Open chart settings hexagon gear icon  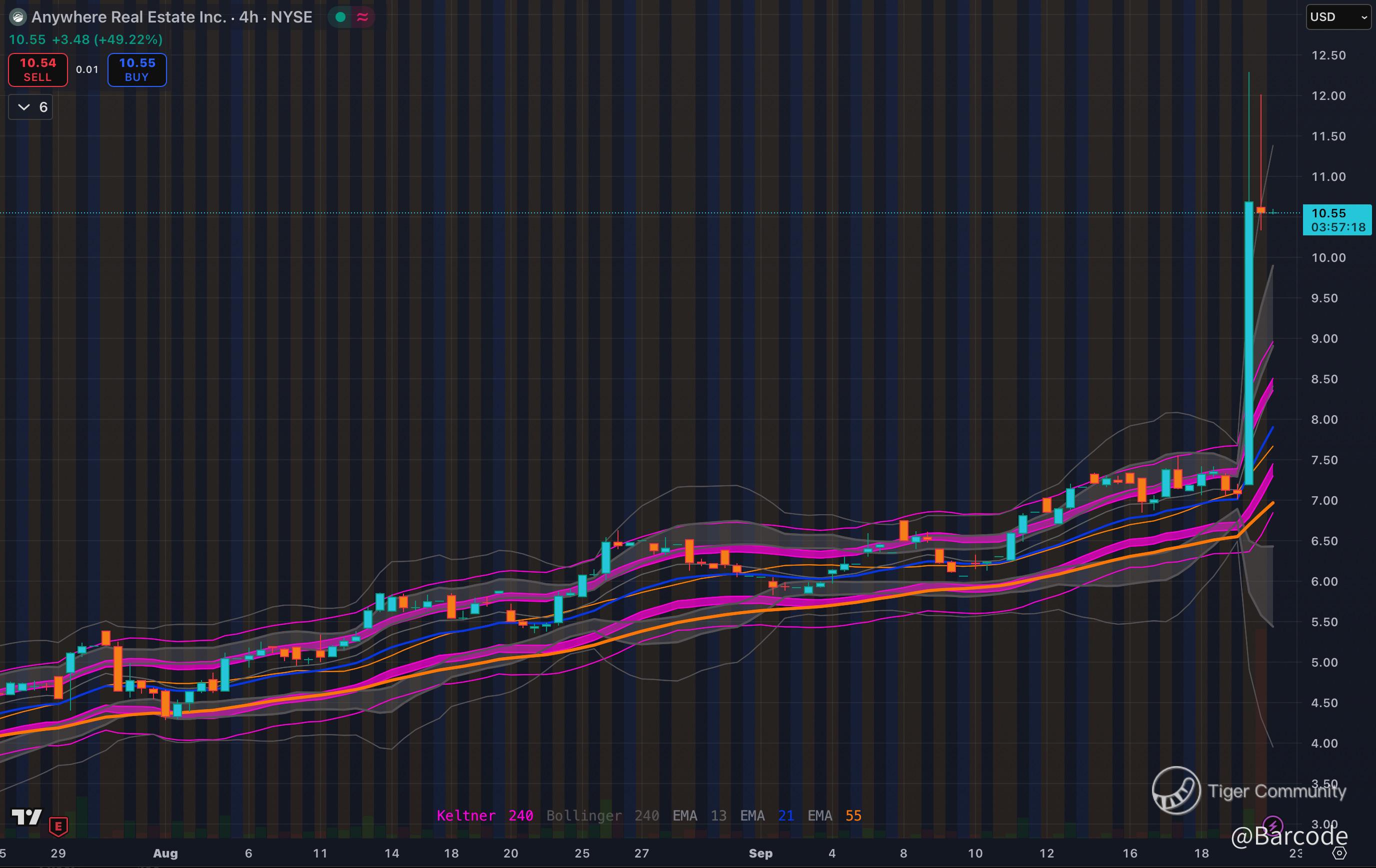coord(1339,853)
